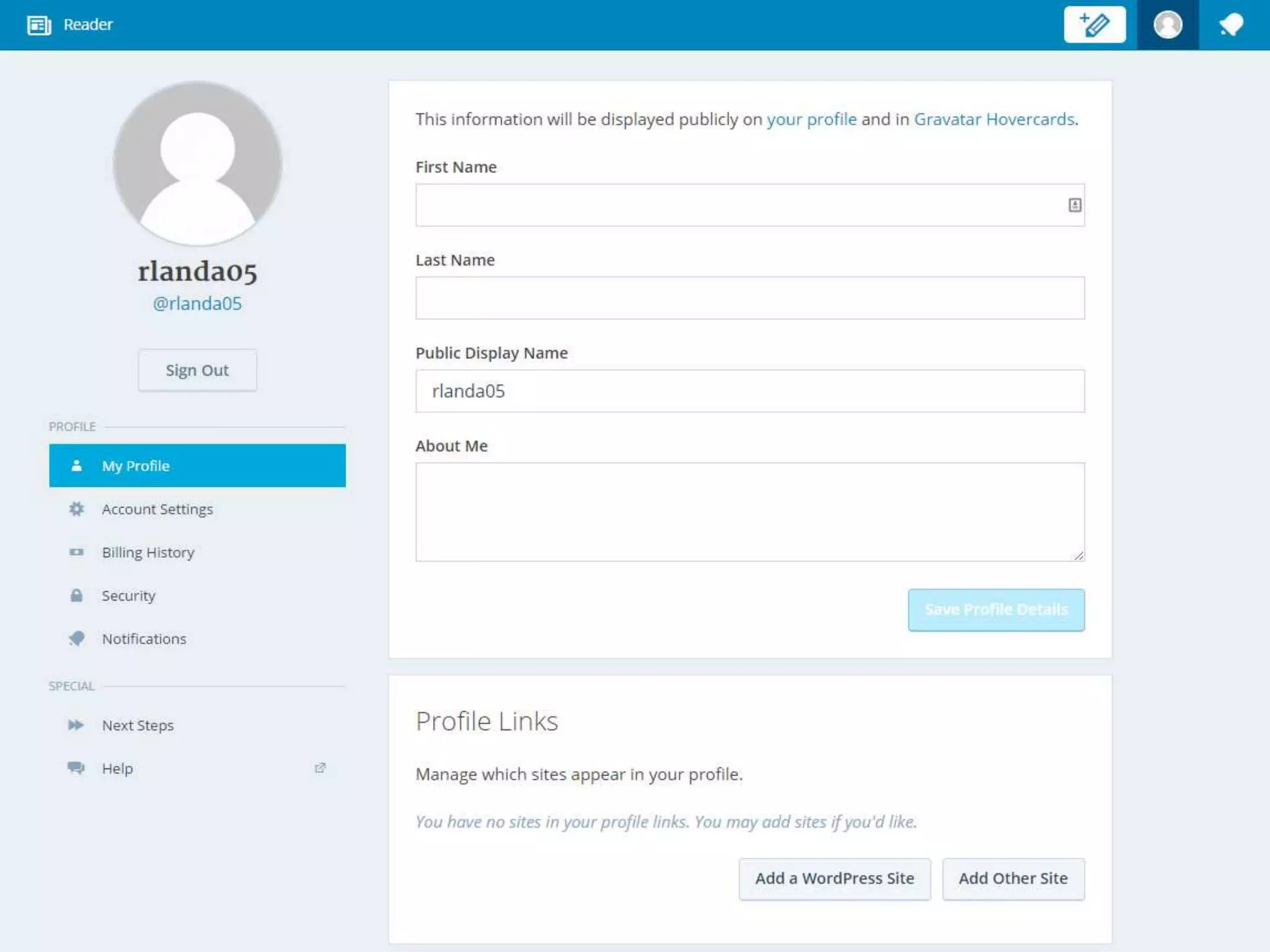
Task: Open the notifications bell in header
Action: (x=1231, y=25)
